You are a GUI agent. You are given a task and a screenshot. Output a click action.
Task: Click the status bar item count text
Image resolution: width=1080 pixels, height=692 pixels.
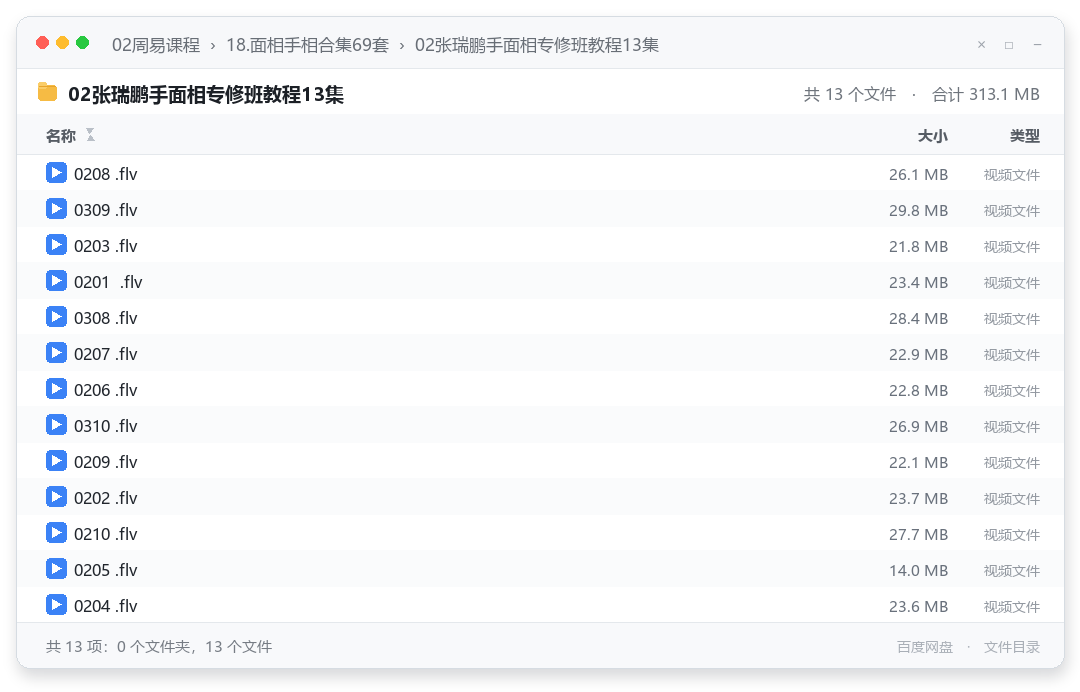click(159, 647)
